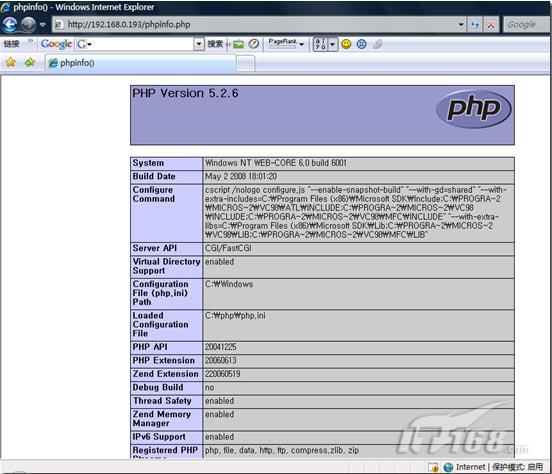Click the IPv6 Support label
Viewport: 552px width, 474px height.
tap(159, 437)
